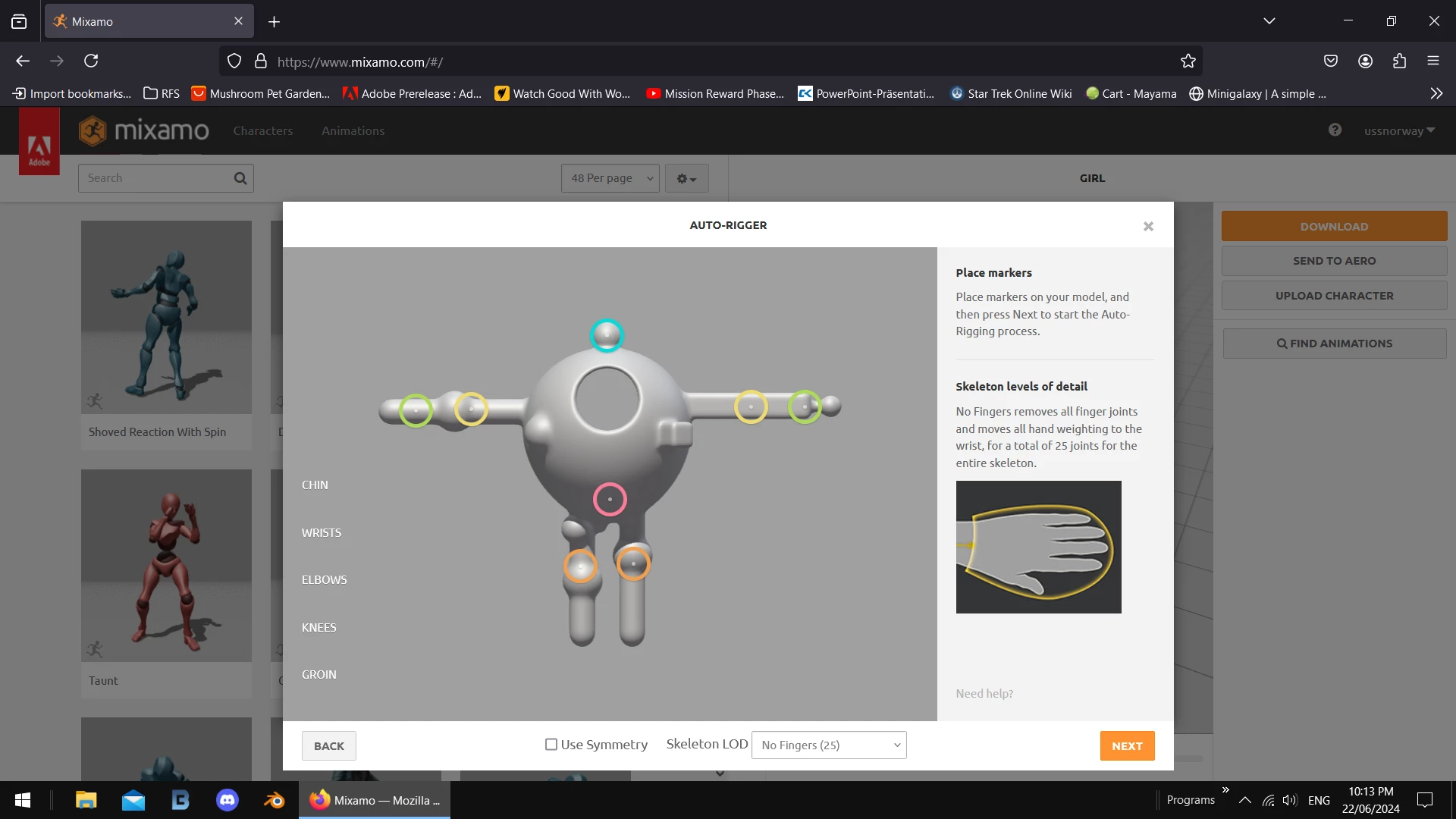The height and width of the screenshot is (819, 1456).
Task: Select the right yellow elbow marker
Action: [751, 407]
